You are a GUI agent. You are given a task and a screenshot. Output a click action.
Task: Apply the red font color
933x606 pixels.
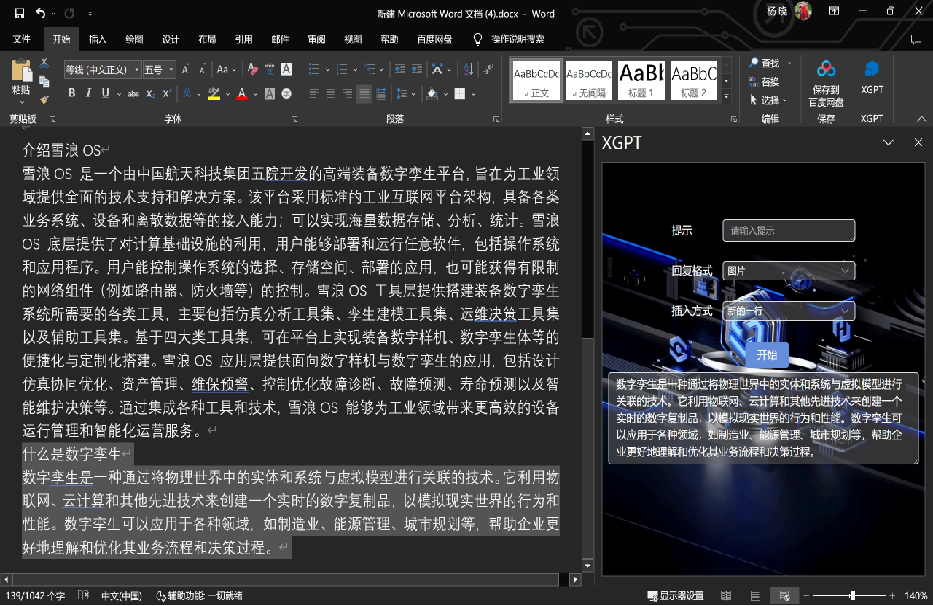coord(242,93)
